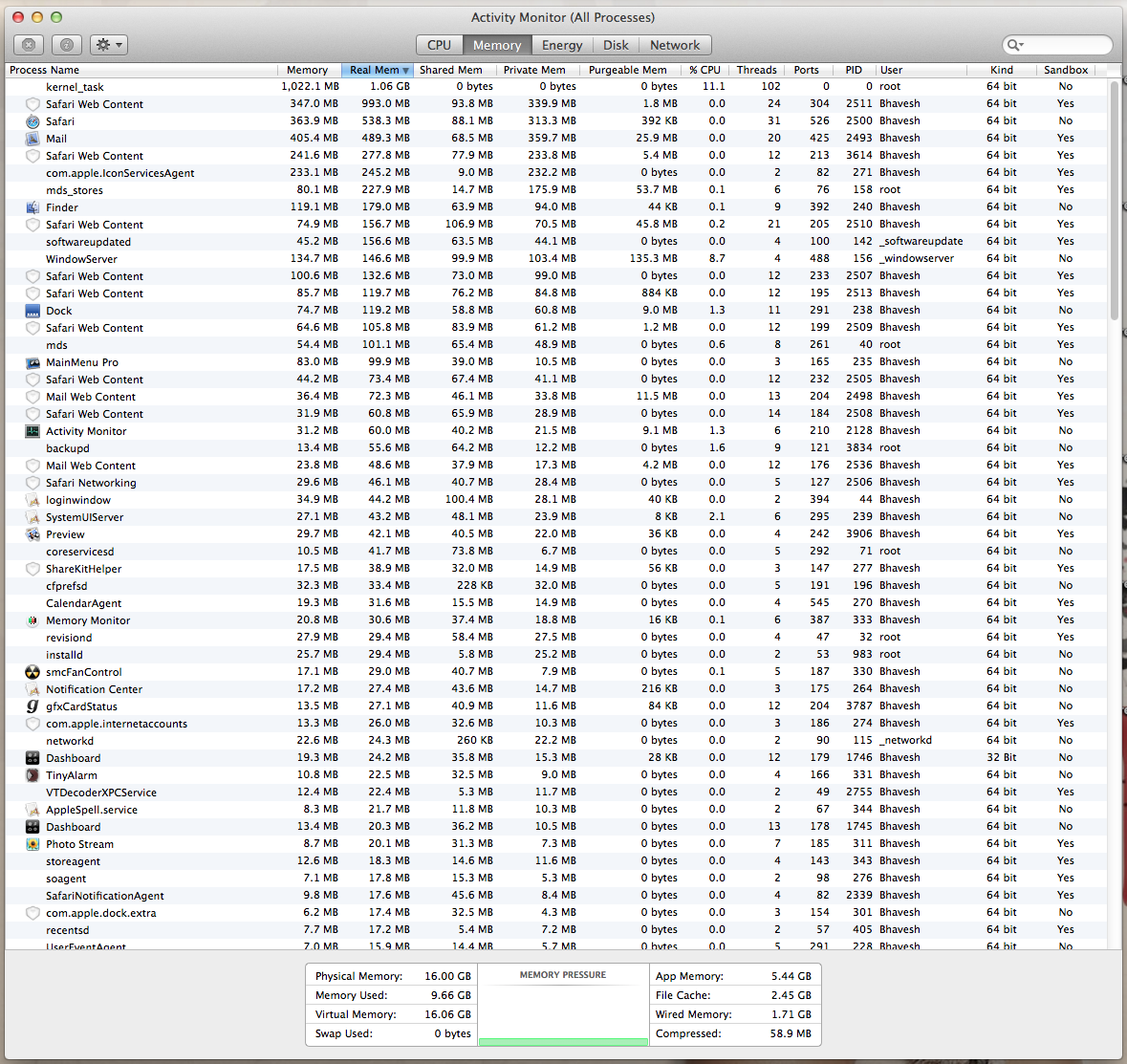Sort by Kind column header
This screenshot has width=1127, height=1064.
[x=1001, y=70]
